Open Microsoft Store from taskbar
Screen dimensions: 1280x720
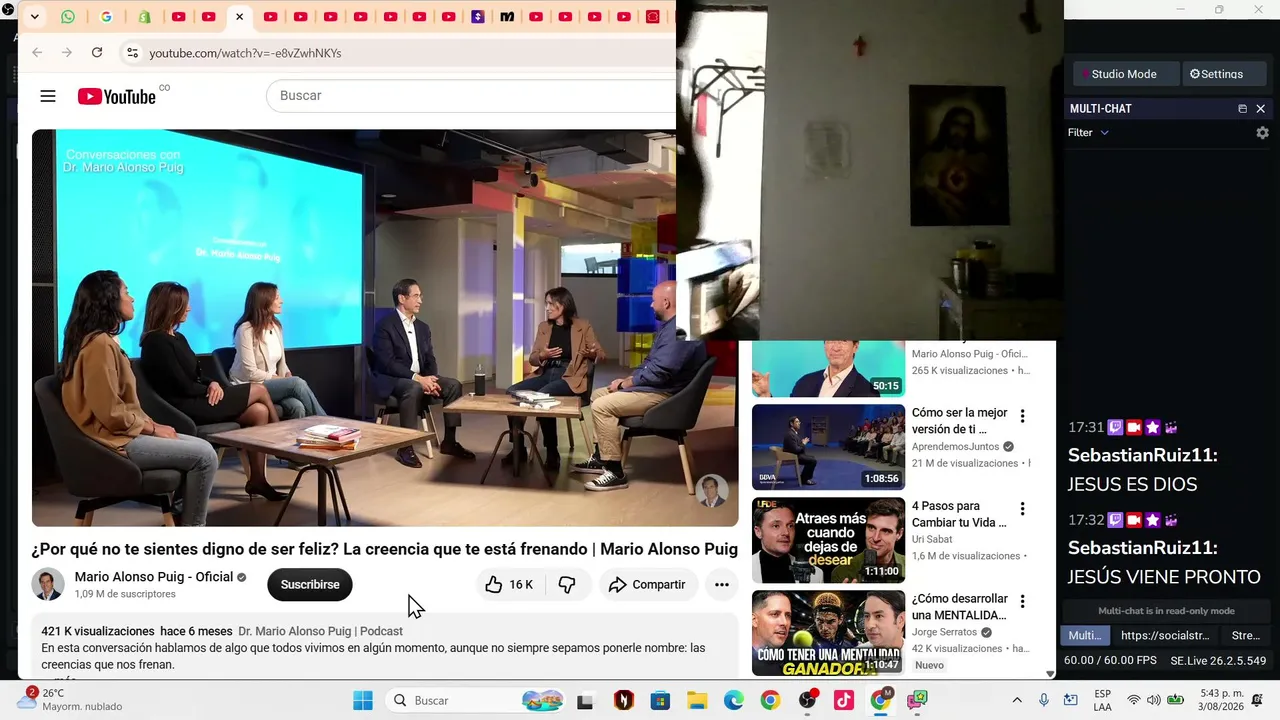coord(660,700)
